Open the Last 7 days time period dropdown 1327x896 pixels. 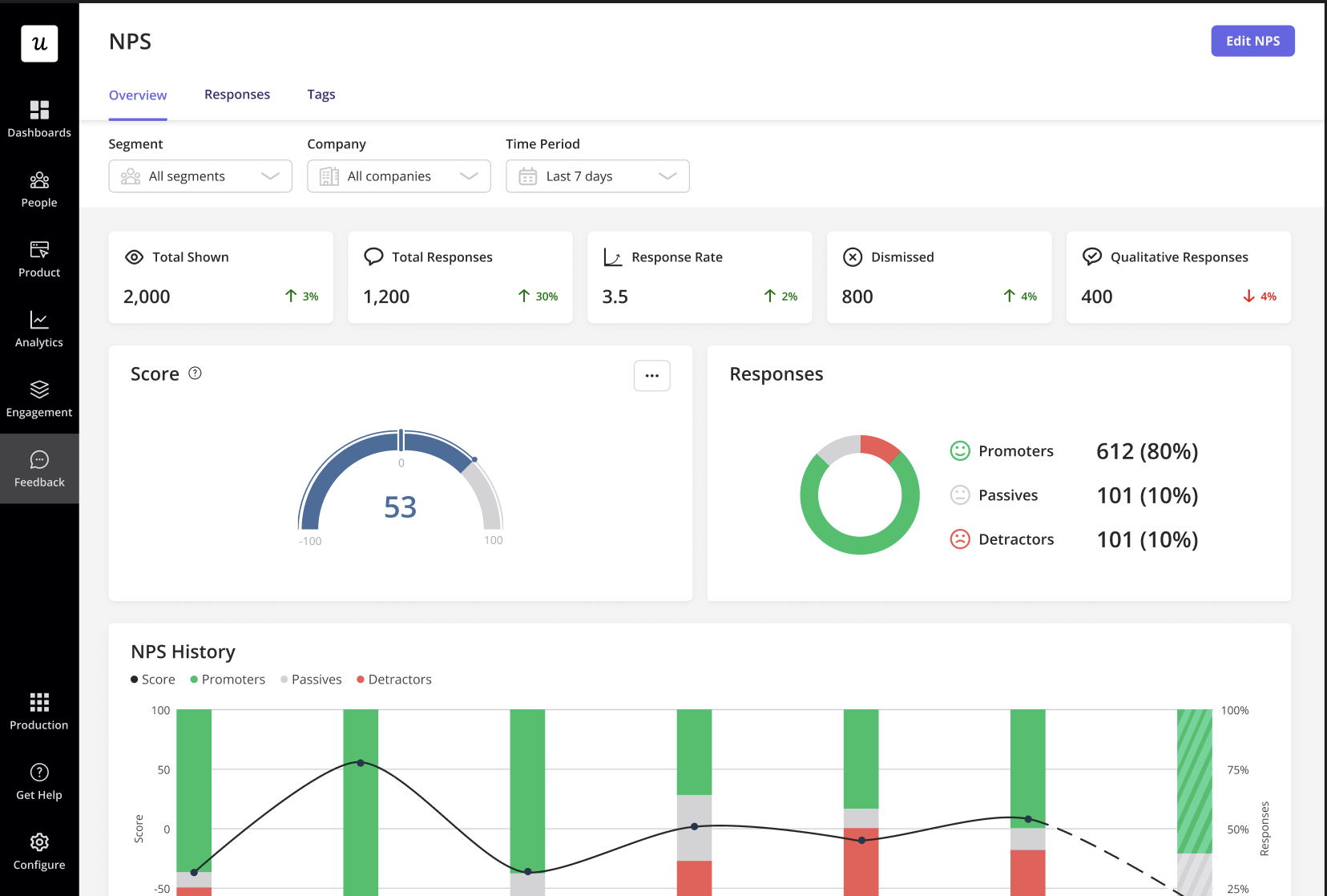click(597, 176)
